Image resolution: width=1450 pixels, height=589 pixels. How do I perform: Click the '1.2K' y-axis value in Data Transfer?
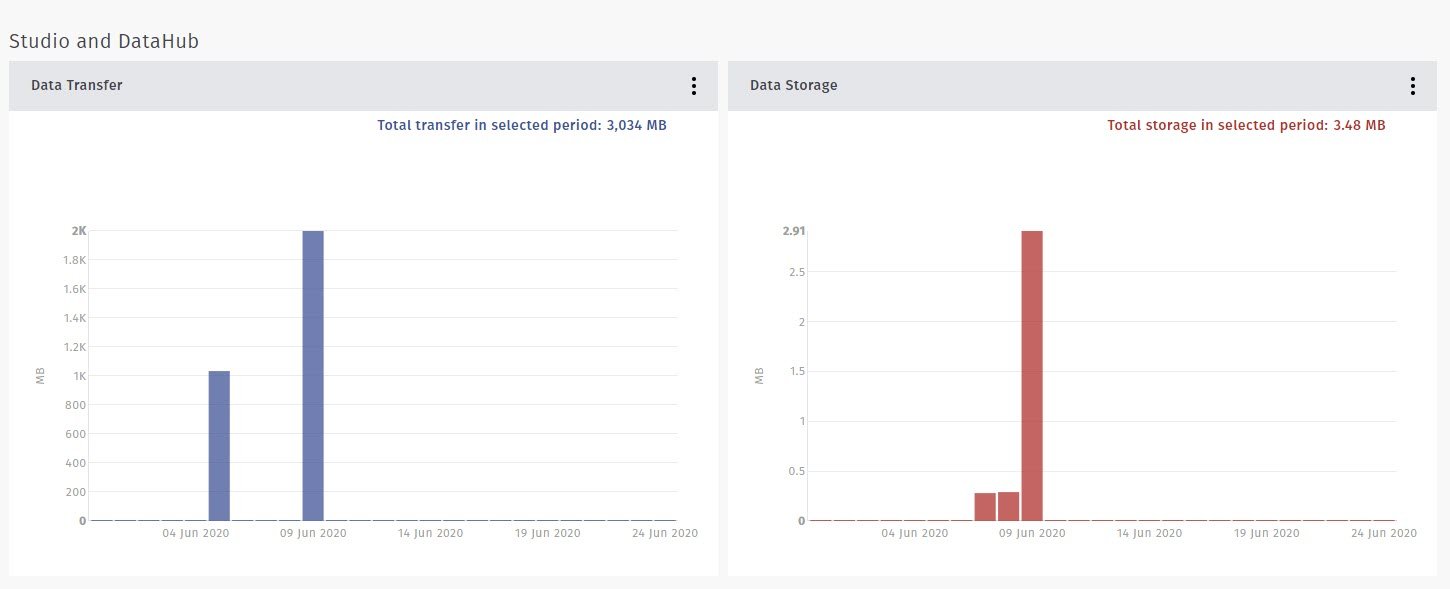point(74,347)
